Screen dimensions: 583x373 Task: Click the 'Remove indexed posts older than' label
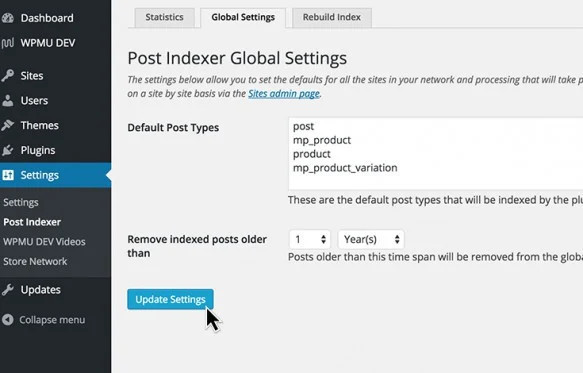point(197,246)
